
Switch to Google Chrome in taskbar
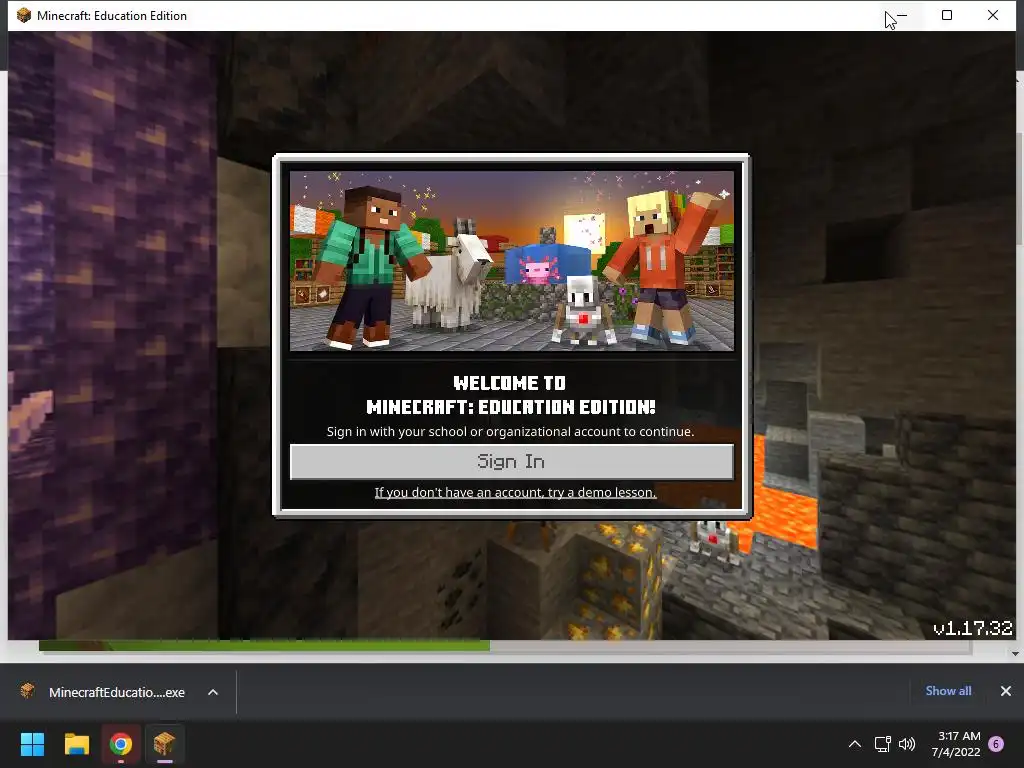tap(121, 744)
